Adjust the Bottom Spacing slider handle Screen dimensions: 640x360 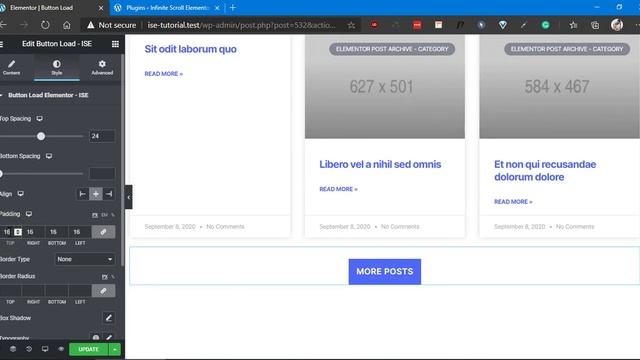[x=1, y=174]
